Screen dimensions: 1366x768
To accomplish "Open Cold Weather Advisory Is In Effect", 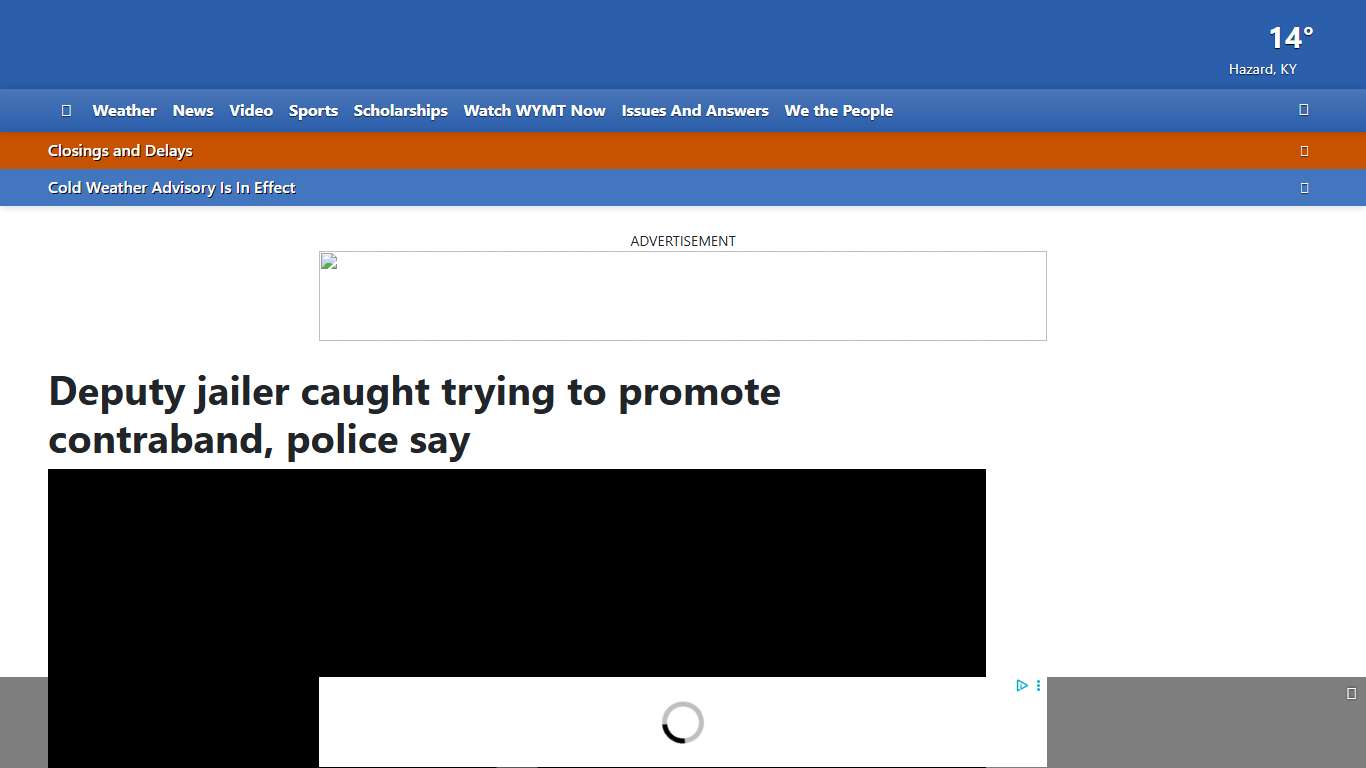I will (x=172, y=188).
